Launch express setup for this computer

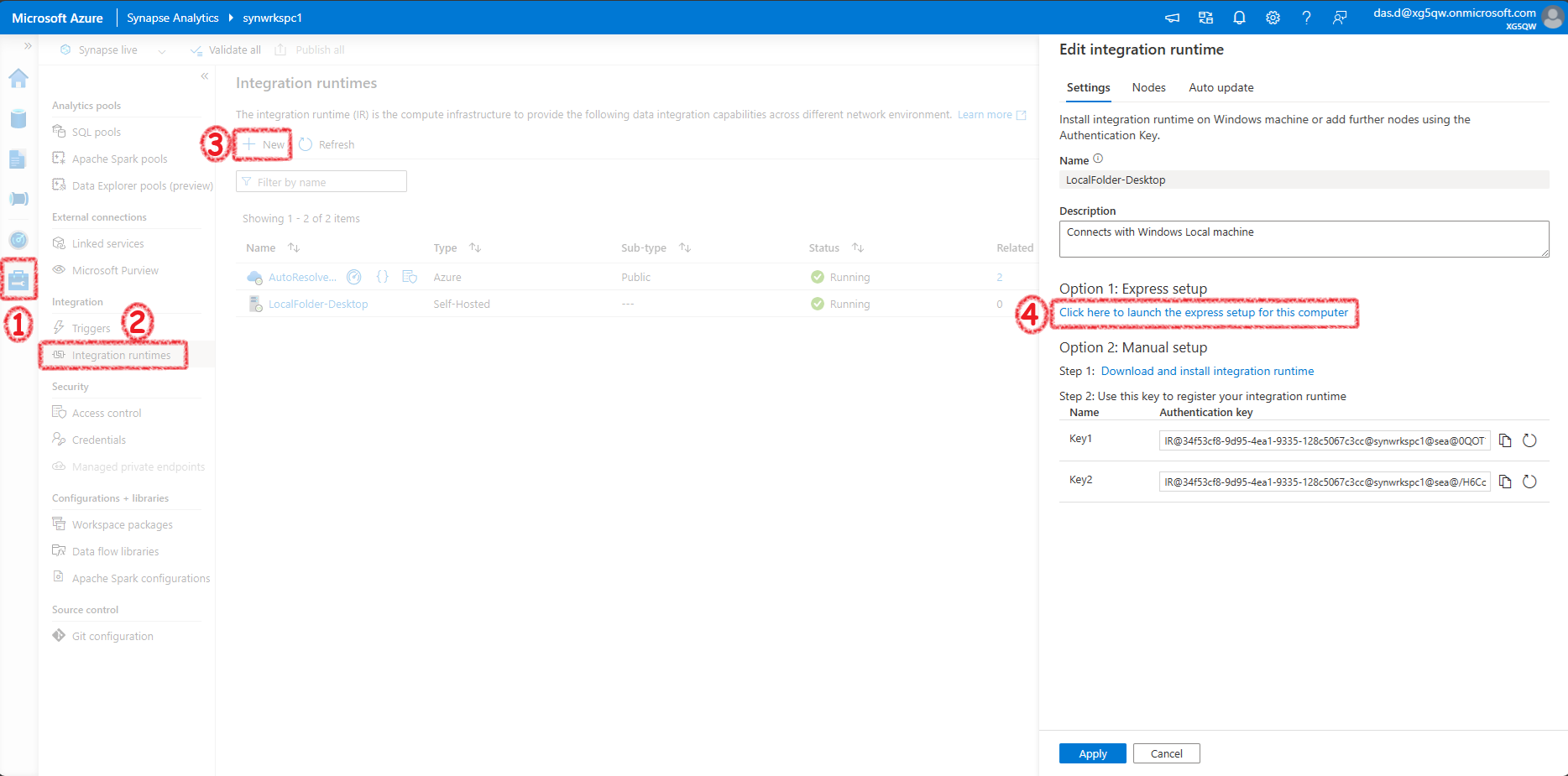[1203, 312]
